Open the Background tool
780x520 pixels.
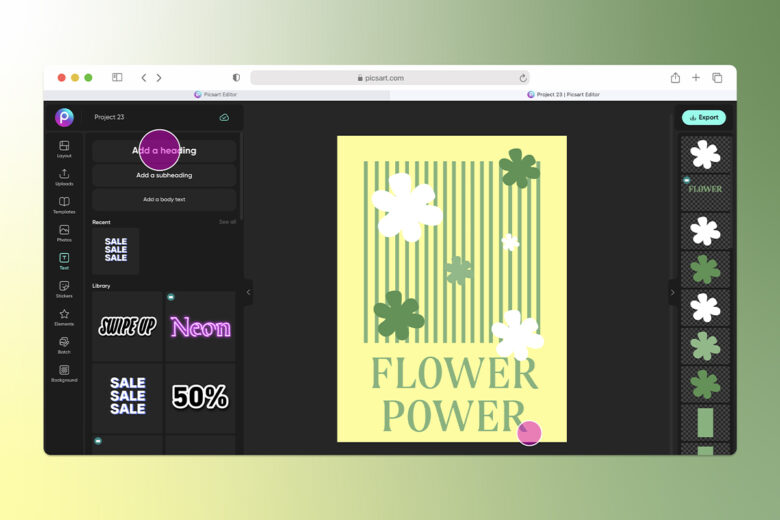click(64, 373)
